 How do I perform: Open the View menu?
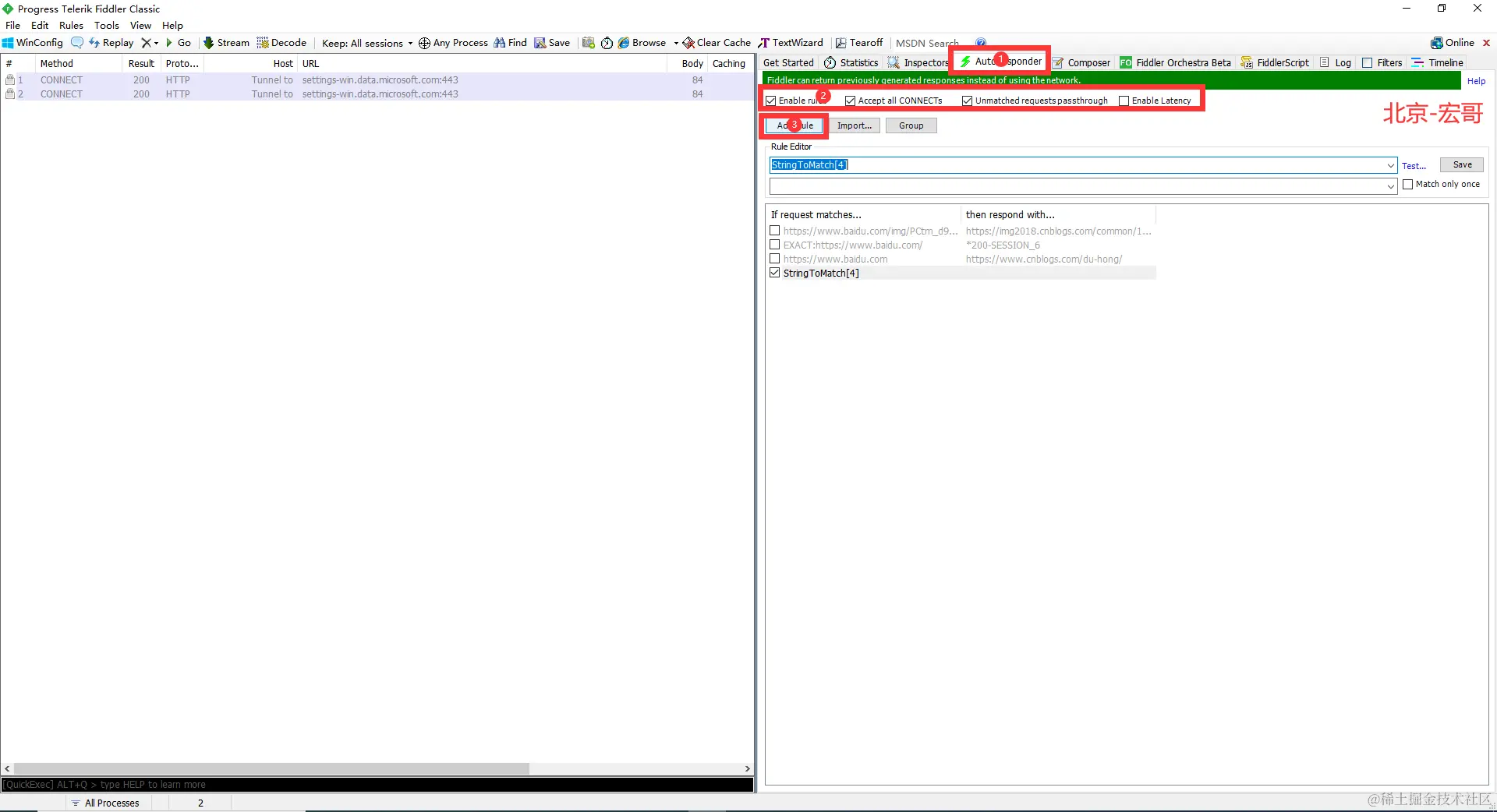140,25
